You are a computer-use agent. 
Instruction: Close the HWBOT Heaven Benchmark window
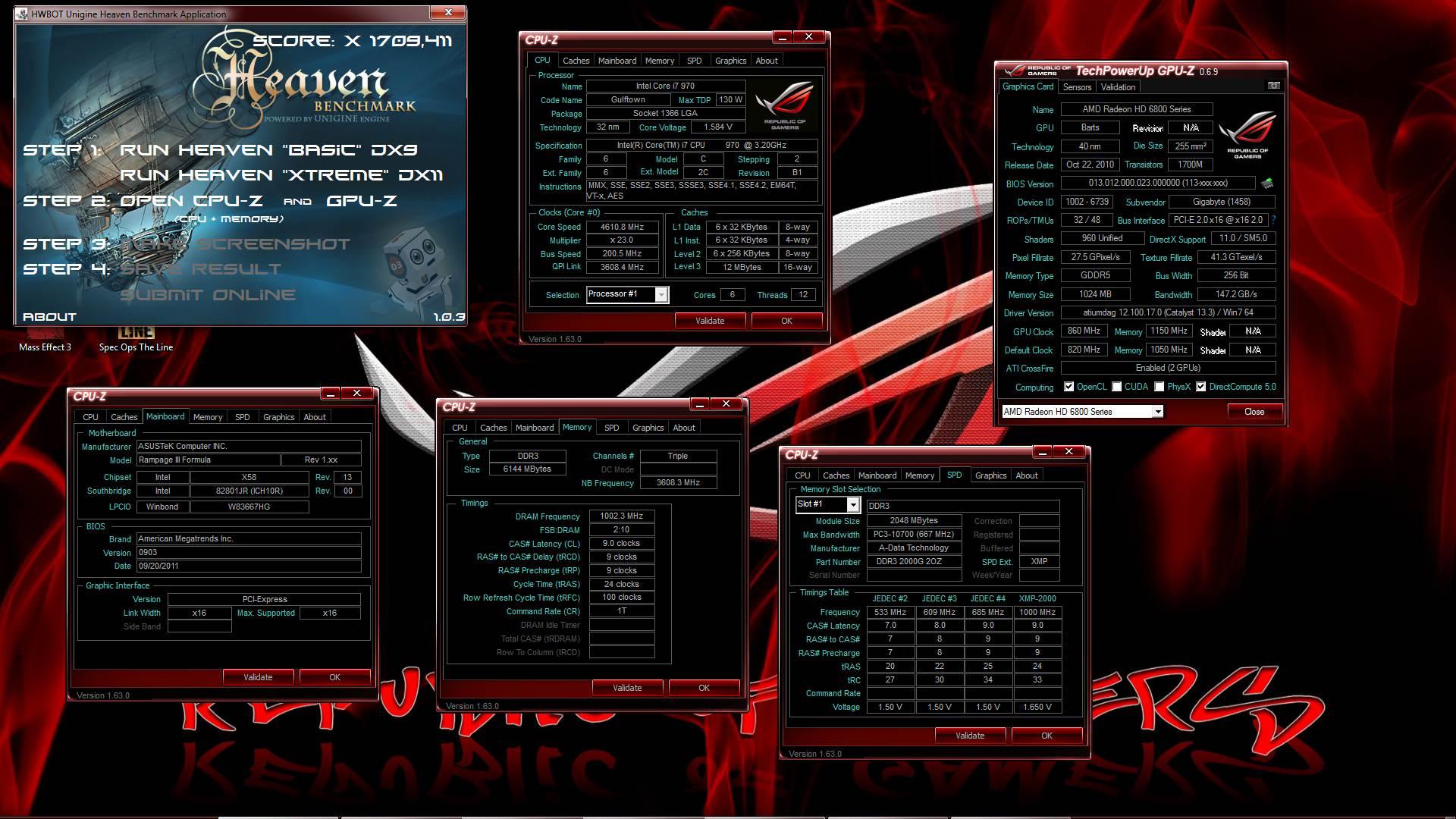(447, 12)
